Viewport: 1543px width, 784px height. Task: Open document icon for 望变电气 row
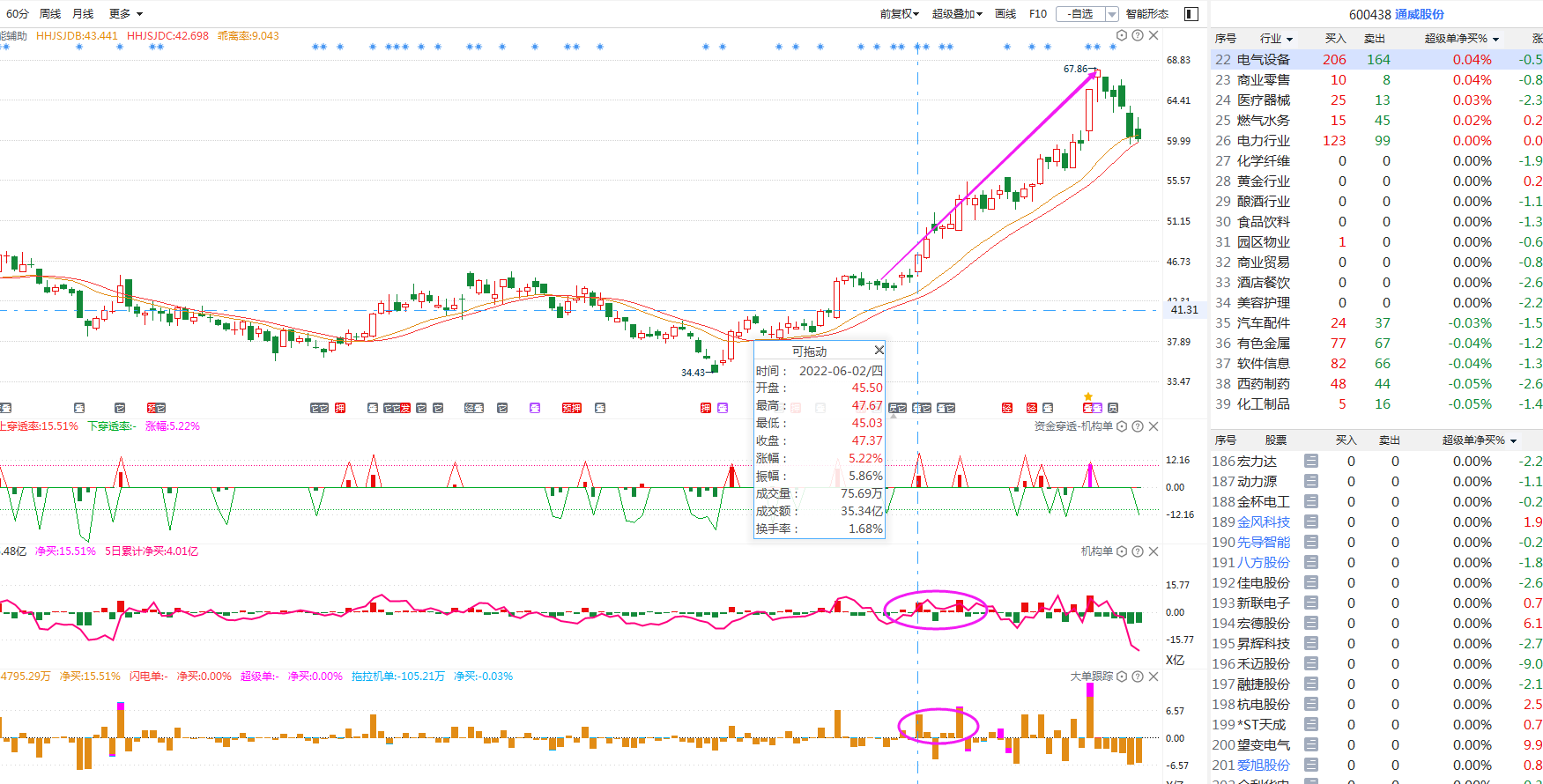1311,744
